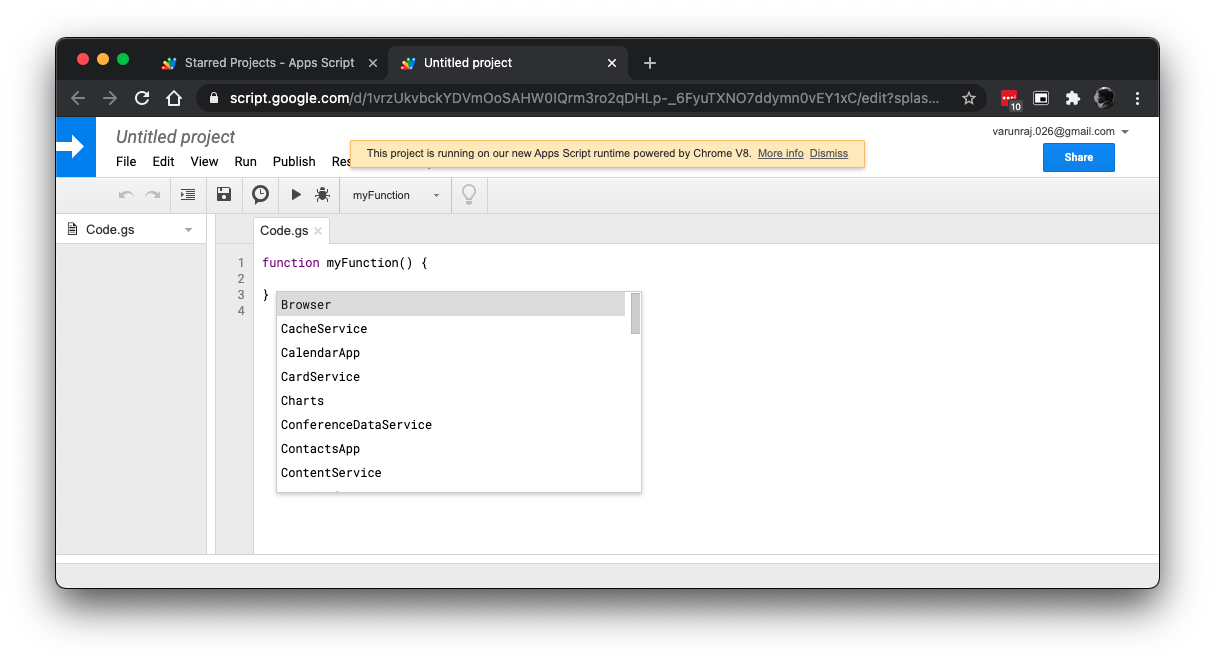Open the File menu
Screen dimensions: 1215x662
(126, 161)
